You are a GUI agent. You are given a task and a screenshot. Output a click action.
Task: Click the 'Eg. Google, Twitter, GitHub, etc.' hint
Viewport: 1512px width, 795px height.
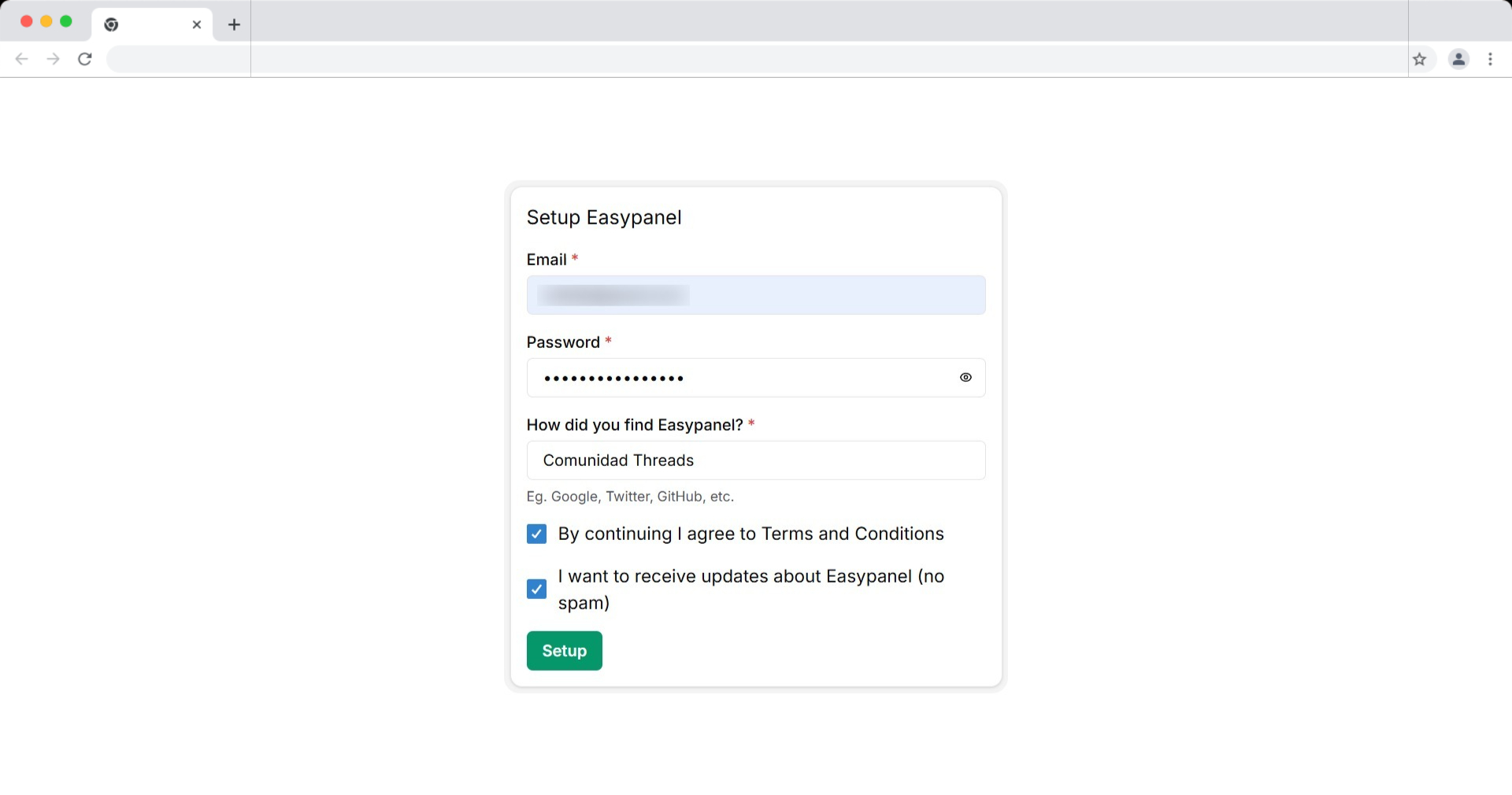pos(630,497)
